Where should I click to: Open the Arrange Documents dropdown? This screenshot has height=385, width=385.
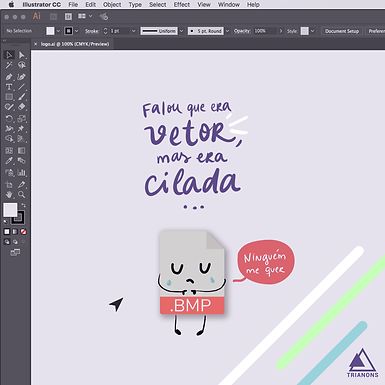[x=85, y=16]
